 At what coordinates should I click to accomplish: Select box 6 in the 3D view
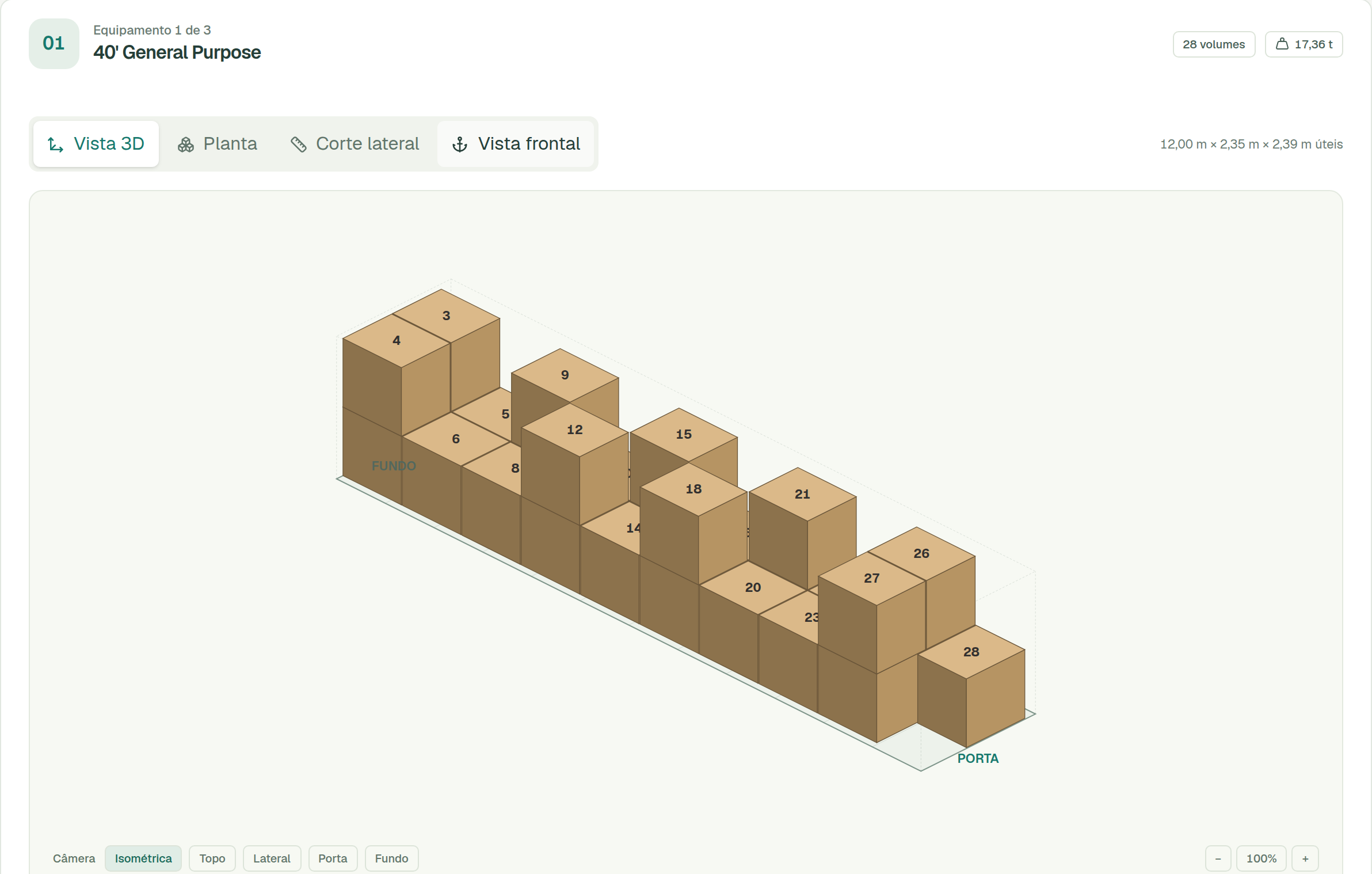(x=456, y=439)
